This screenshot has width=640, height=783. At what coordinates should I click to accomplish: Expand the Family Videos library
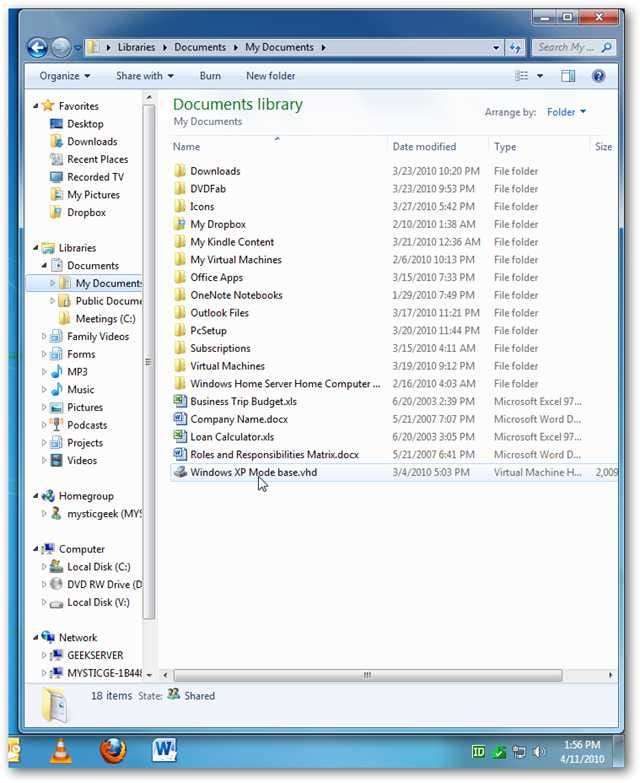coord(44,336)
